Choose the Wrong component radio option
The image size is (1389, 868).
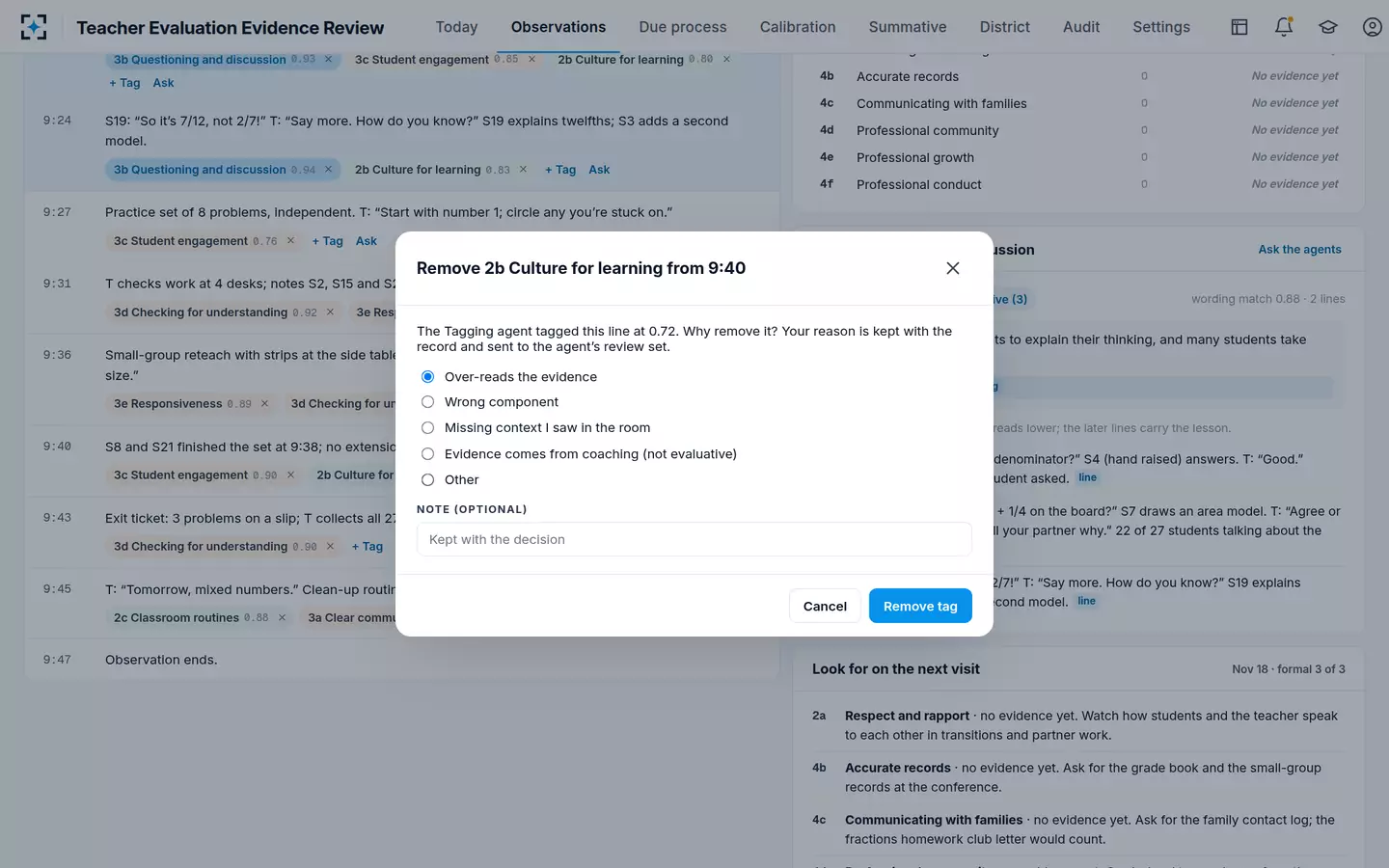point(427,402)
